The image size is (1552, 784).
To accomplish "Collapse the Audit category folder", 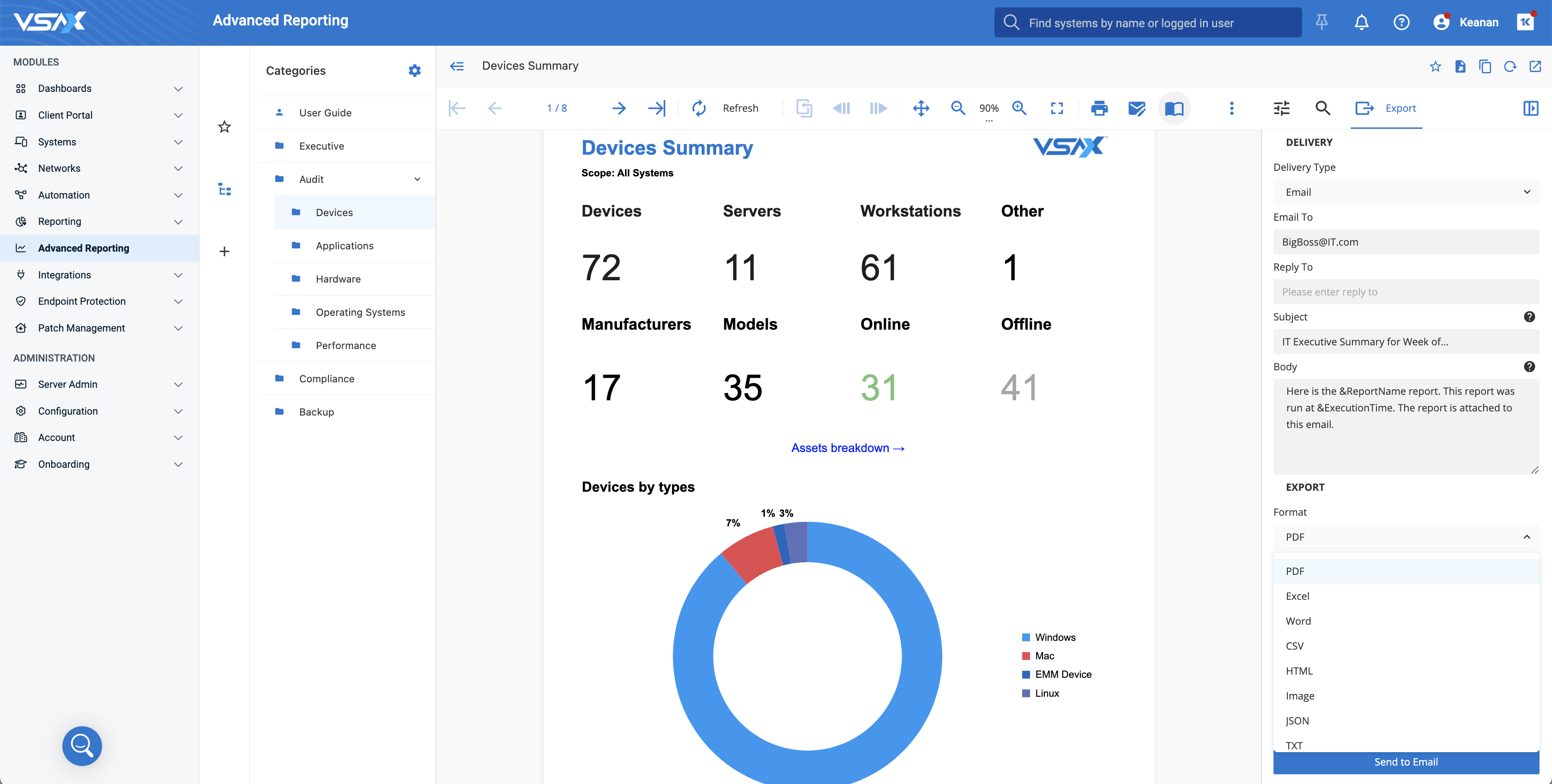I will click(417, 180).
